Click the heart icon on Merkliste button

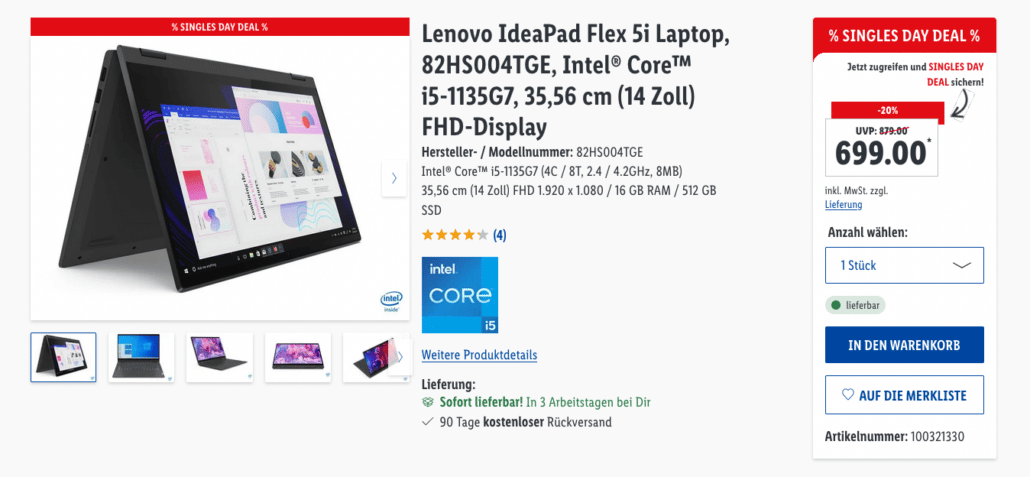tap(848, 395)
